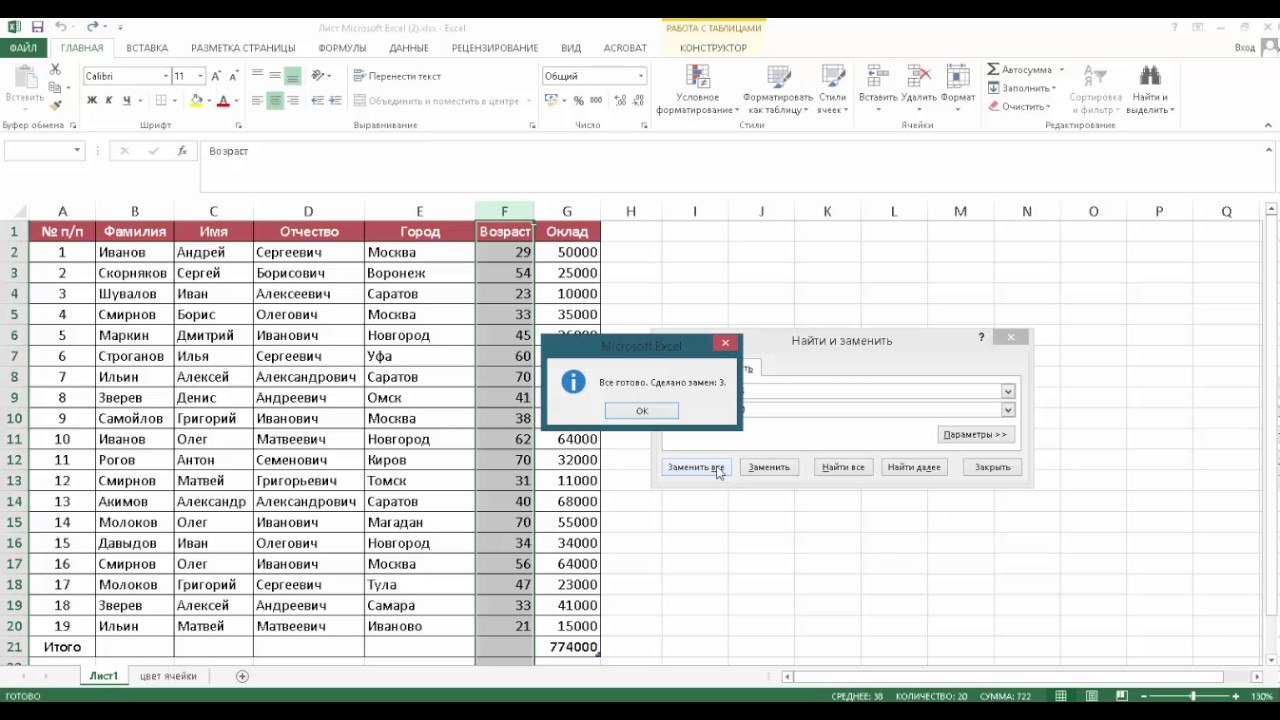Apply the yellow fill color swatch
The image size is (1280, 720).
pyautogui.click(x=196, y=101)
